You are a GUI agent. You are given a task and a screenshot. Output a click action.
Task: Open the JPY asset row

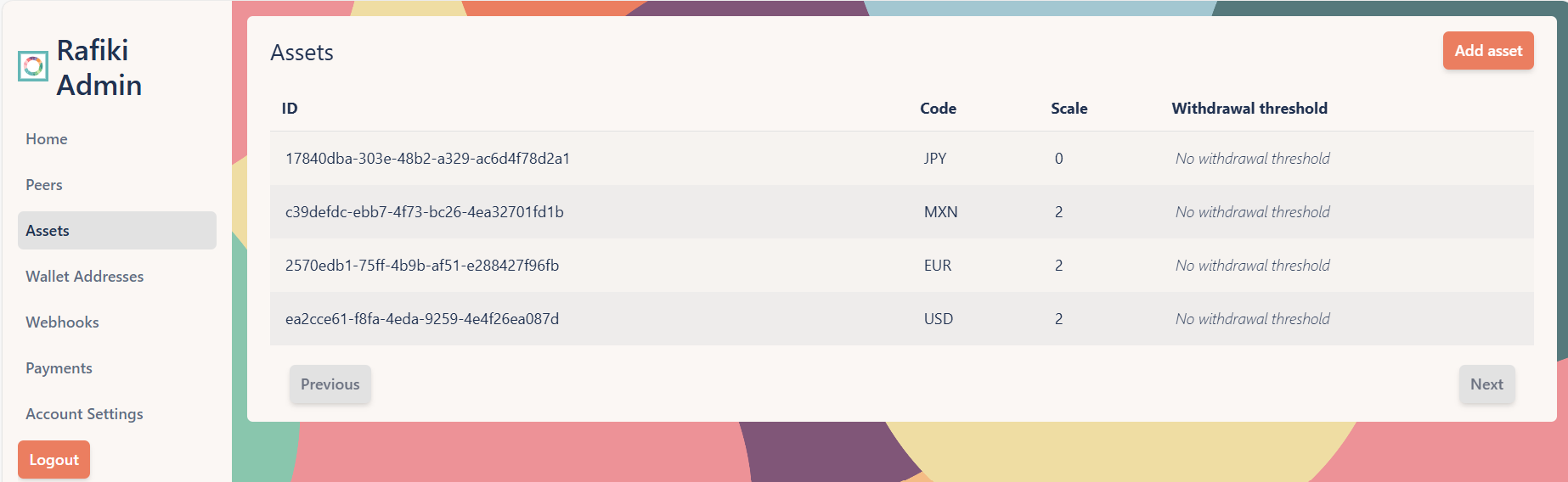[934, 159]
